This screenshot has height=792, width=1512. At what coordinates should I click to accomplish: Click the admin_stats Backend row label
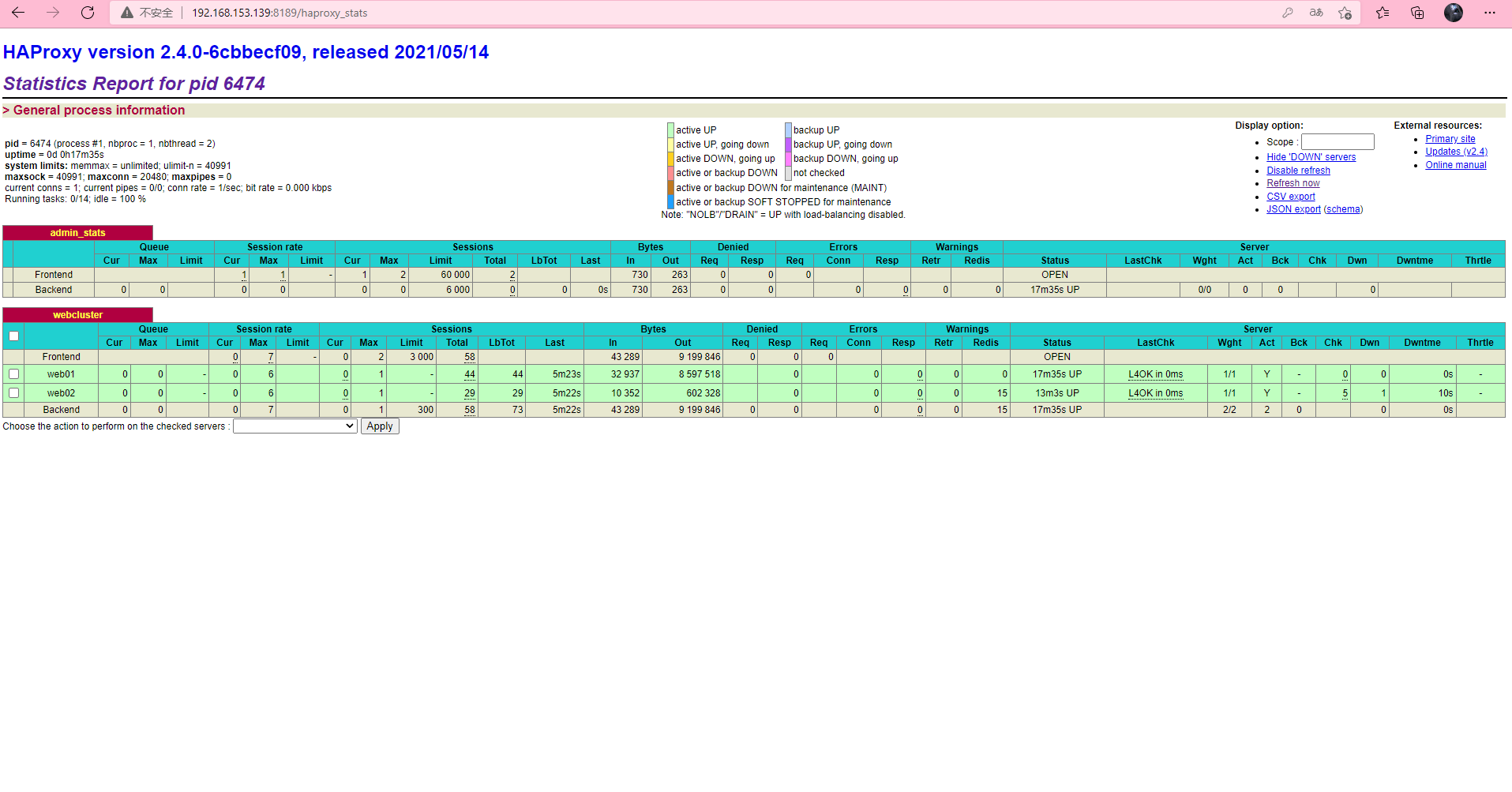[54, 290]
